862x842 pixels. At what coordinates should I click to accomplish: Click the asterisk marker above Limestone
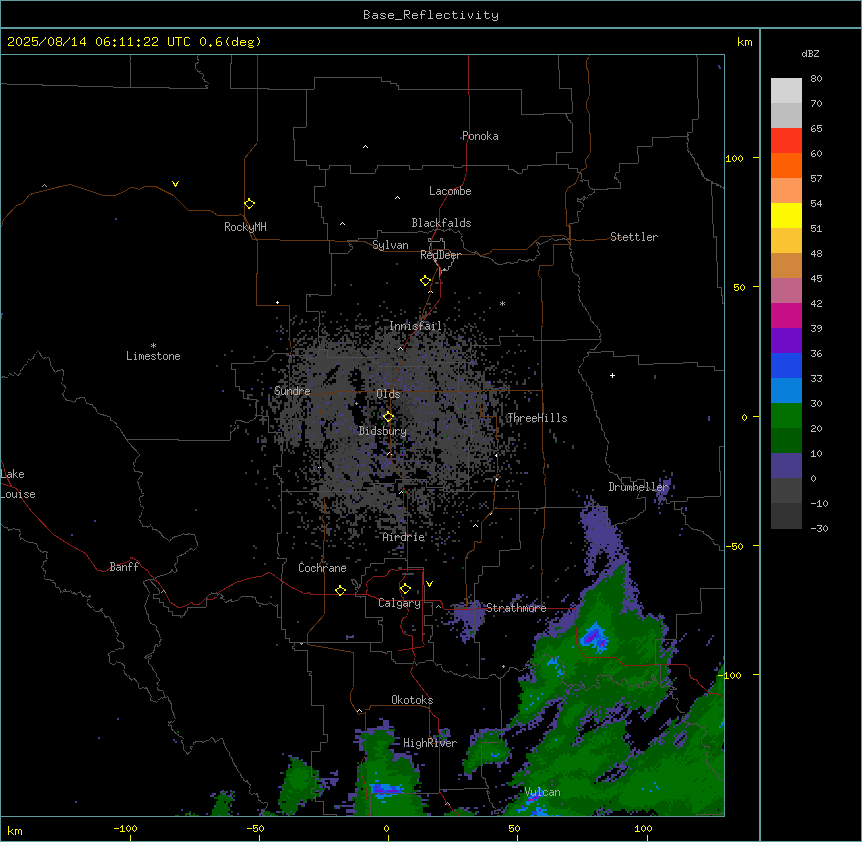click(153, 345)
